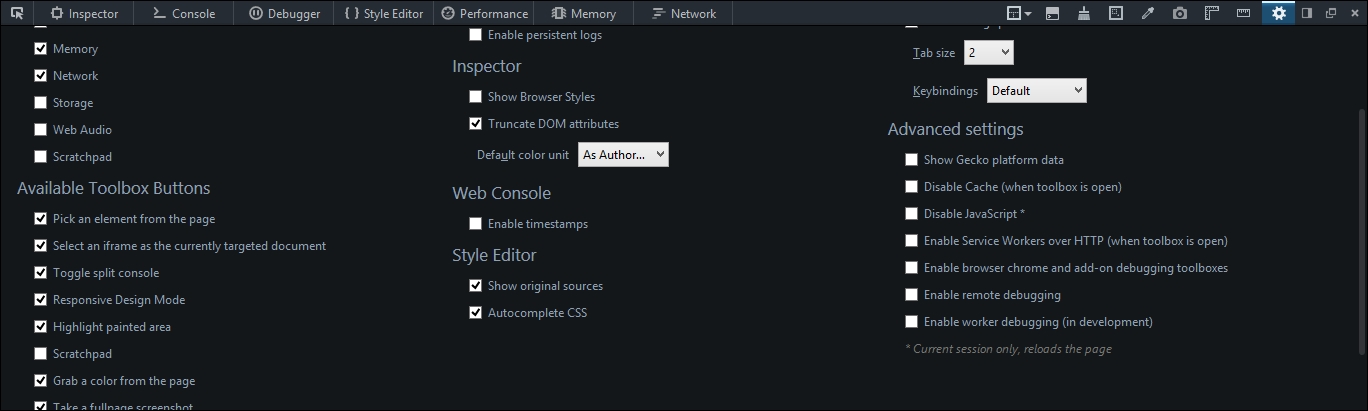Click the Web Console section heading

[501, 193]
